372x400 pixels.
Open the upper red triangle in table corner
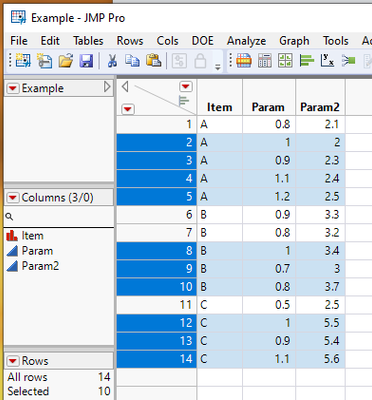186,87
